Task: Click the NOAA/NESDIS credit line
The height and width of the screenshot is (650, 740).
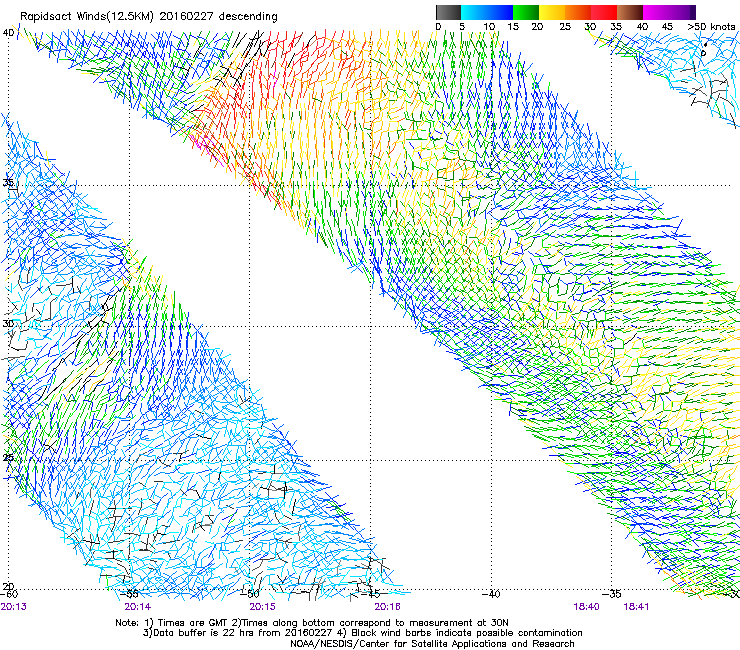Action: pos(432,644)
